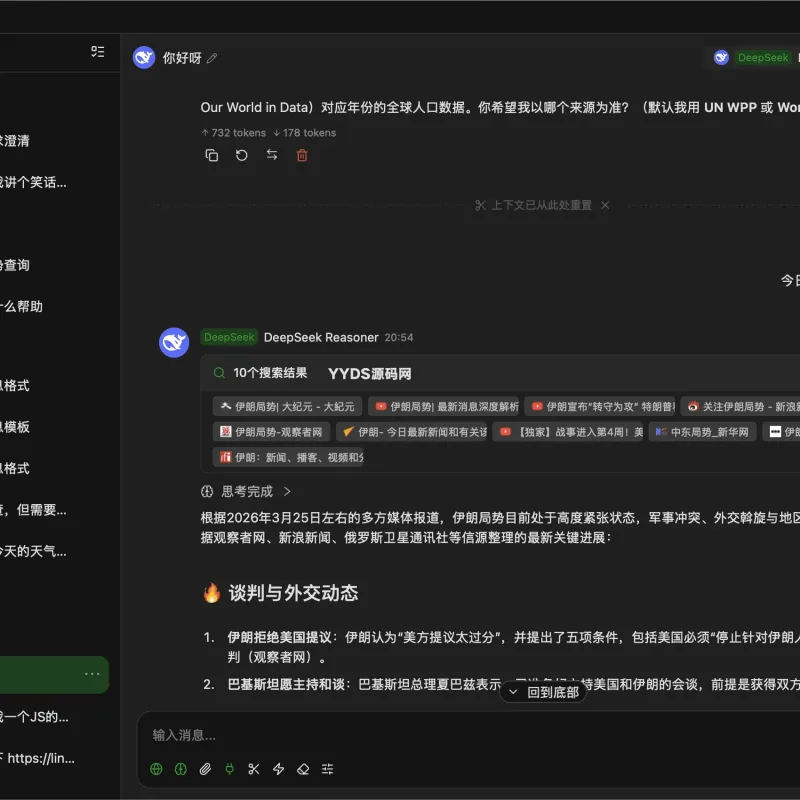Dismiss the 上下文已从此处重置 divider
Screen dimensions: 800x800
pyautogui.click(x=605, y=205)
